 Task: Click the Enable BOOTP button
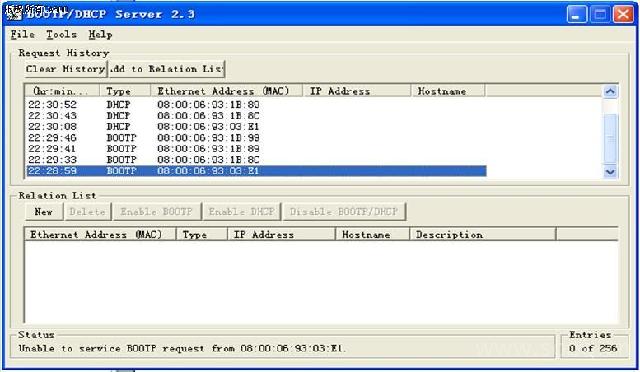157,212
